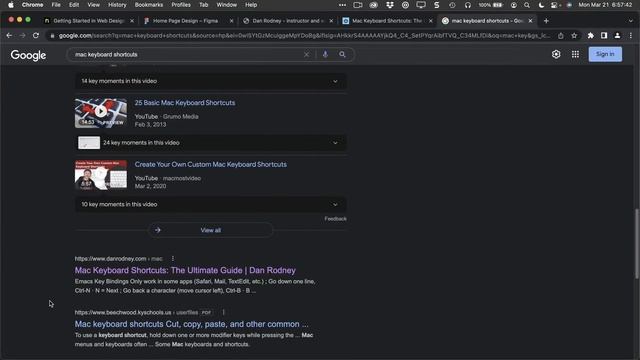
Task: Open a new browser tab
Action: click(x=546, y=21)
